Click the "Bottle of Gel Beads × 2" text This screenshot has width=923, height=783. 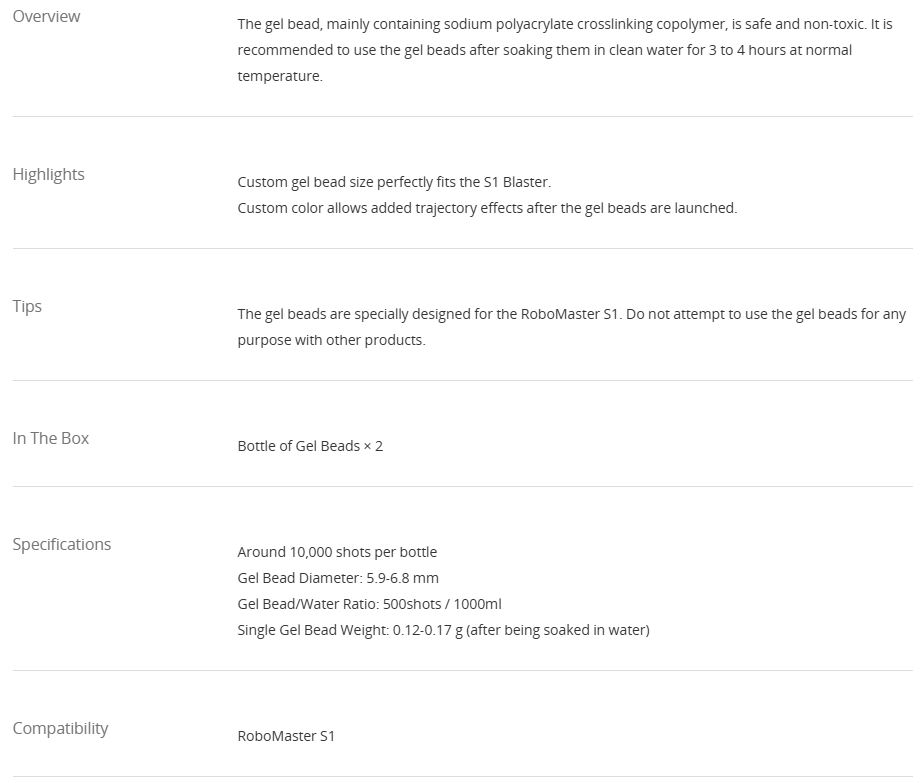(x=310, y=446)
